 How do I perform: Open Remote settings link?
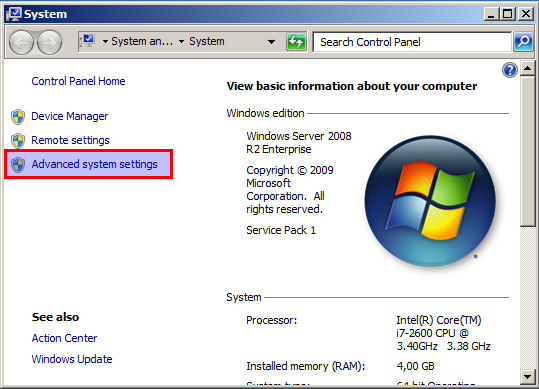click(70, 140)
